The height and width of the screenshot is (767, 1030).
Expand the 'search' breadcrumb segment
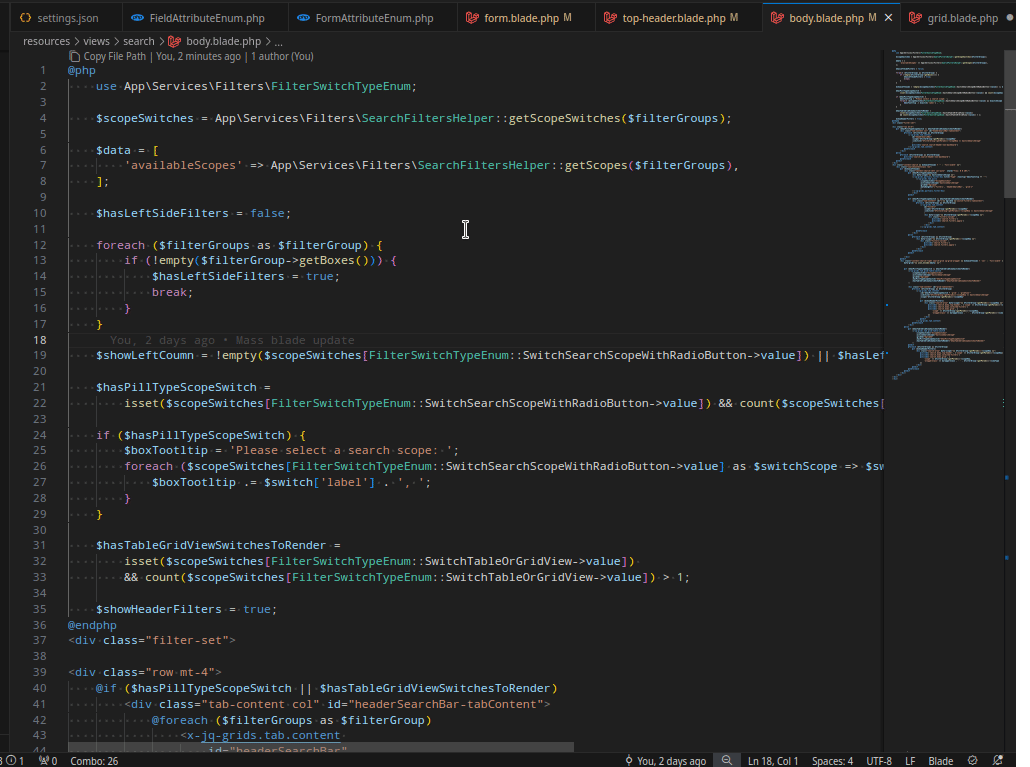tap(139, 41)
